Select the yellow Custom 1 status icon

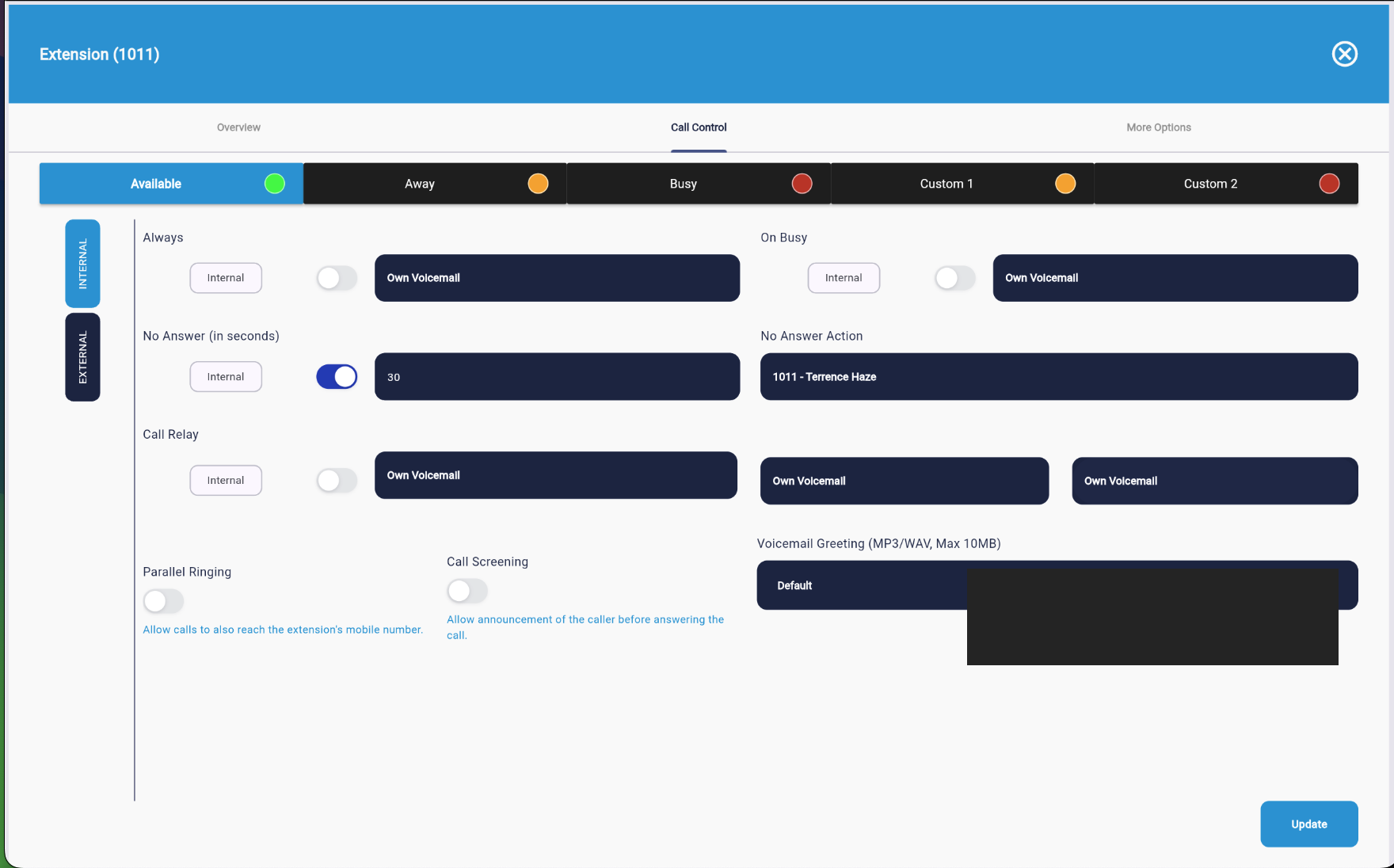click(x=1065, y=183)
